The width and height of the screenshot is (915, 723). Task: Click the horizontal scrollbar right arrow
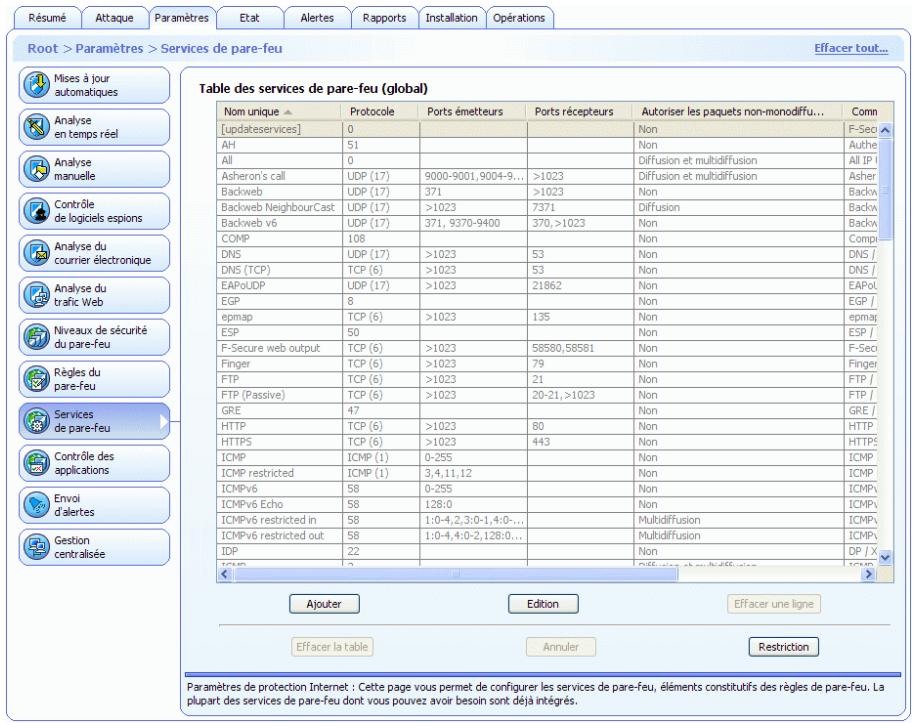pos(869,574)
